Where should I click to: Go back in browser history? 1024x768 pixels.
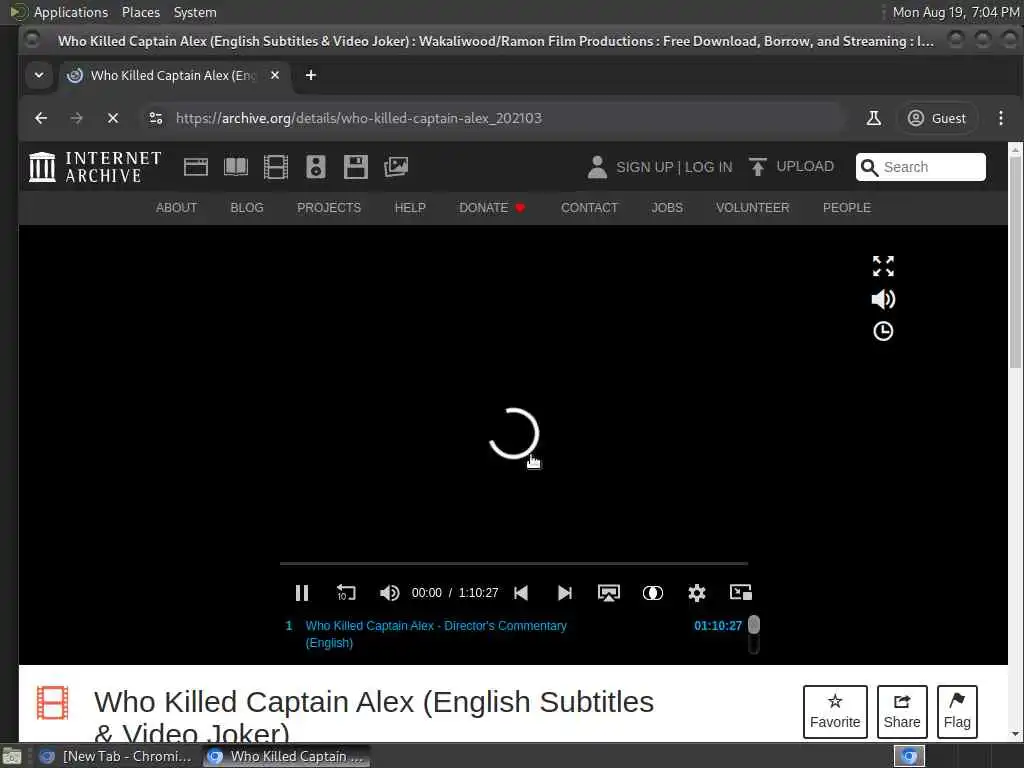coord(41,118)
